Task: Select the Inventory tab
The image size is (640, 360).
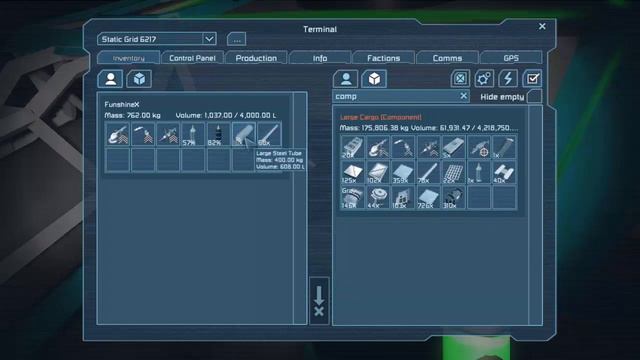Action: [129, 58]
